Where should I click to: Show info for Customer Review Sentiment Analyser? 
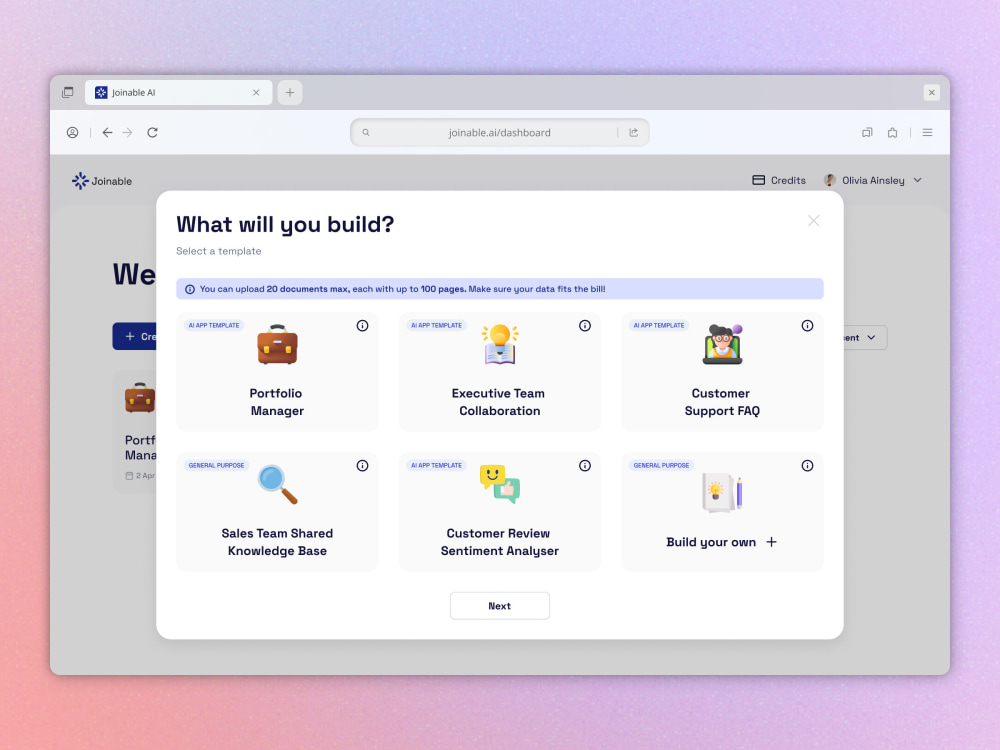pyautogui.click(x=585, y=466)
